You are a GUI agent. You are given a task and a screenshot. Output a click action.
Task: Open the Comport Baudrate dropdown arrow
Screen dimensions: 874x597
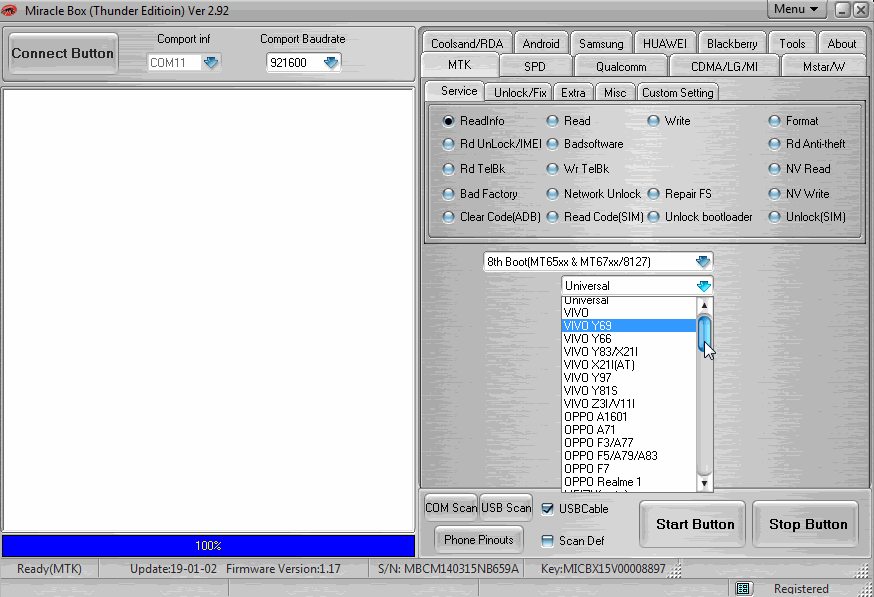(x=331, y=62)
